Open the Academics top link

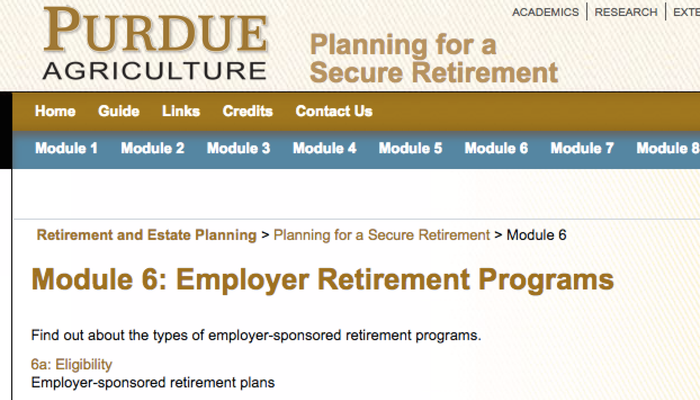coord(546,12)
